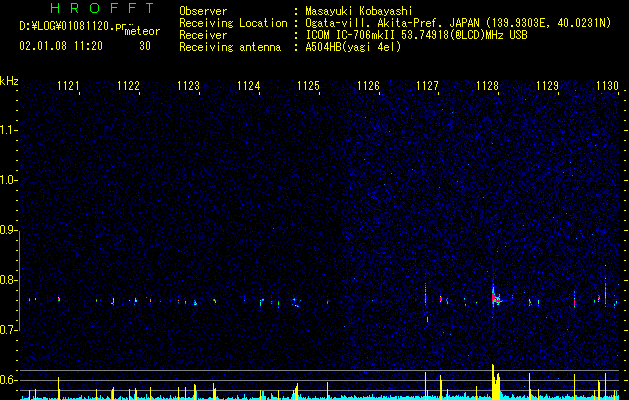Click the vertical echo streak just before 1127
The height and width of the screenshot is (400, 629).
point(425,295)
